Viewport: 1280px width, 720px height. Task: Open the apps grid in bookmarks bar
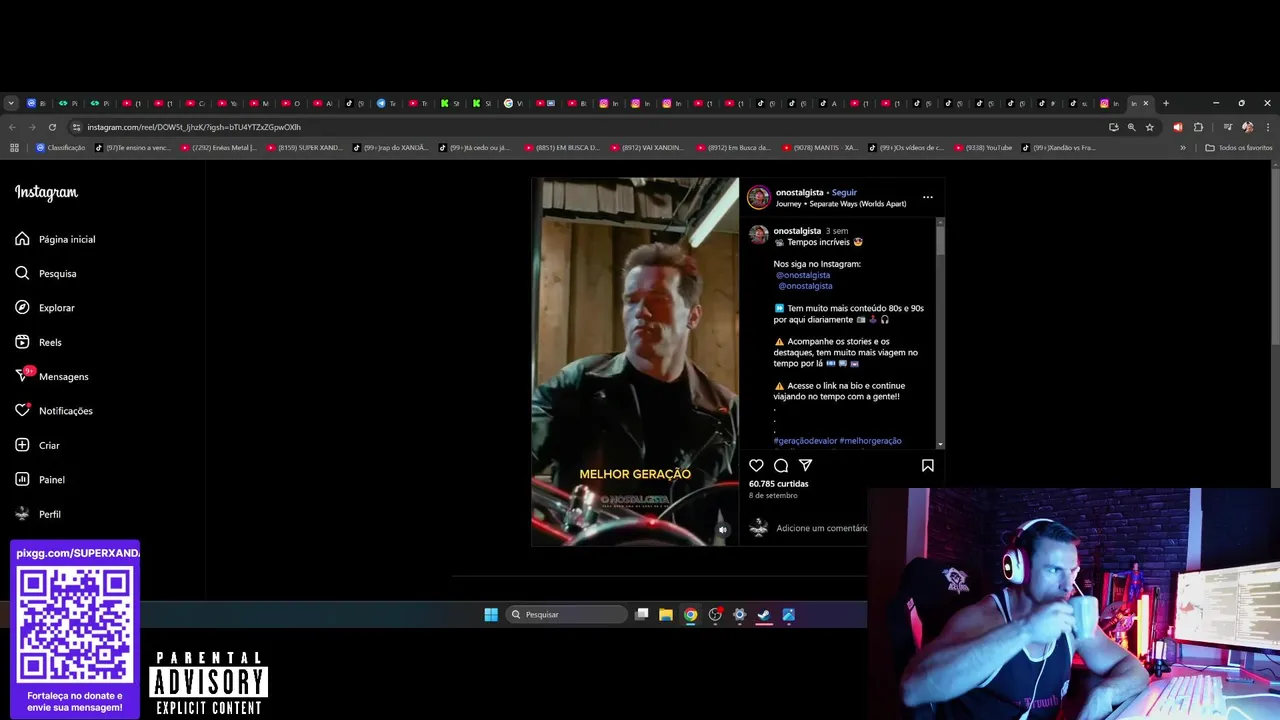click(x=14, y=148)
